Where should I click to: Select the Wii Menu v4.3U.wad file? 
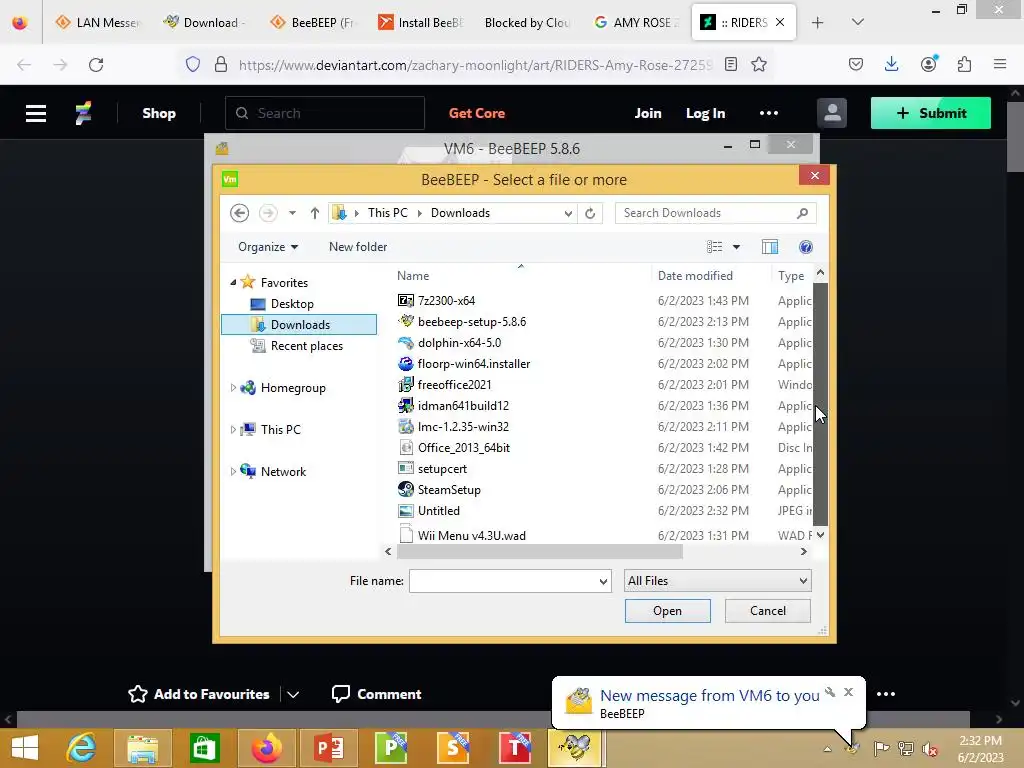click(x=462, y=536)
